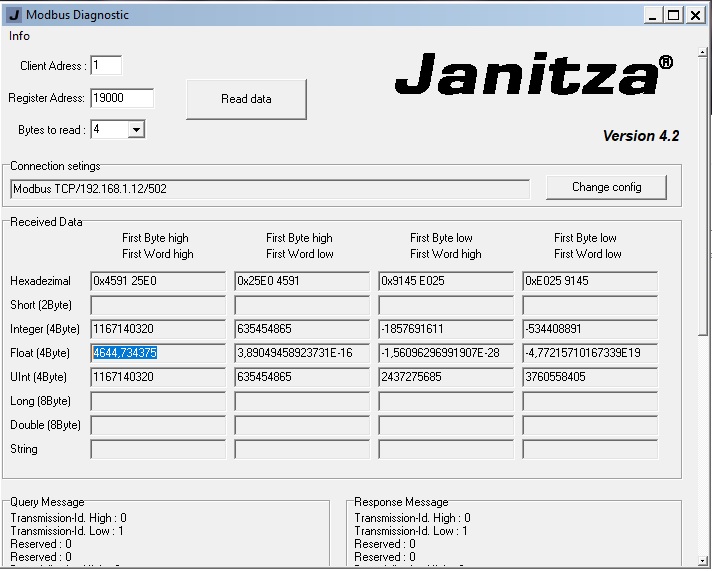The image size is (712, 571).
Task: Expand the Bytes to read dropdown
Action: click(136, 130)
